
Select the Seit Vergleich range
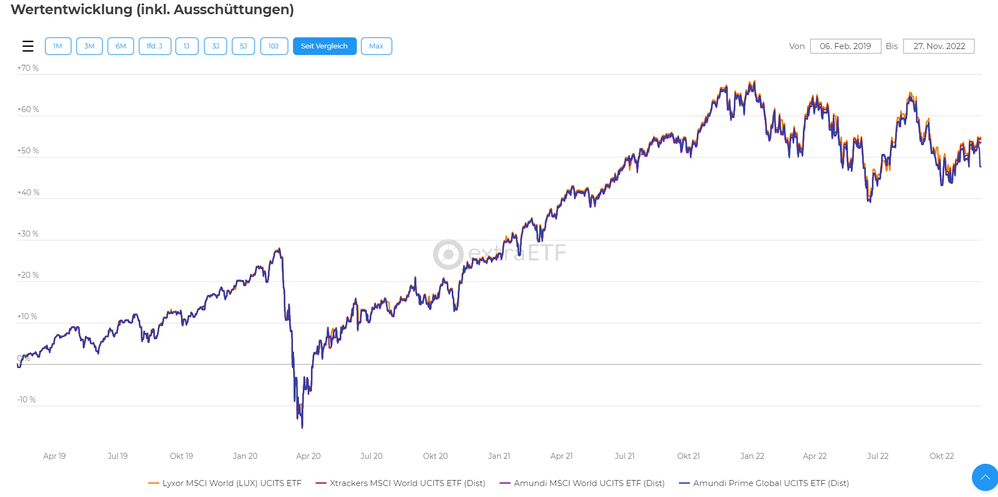click(x=324, y=46)
